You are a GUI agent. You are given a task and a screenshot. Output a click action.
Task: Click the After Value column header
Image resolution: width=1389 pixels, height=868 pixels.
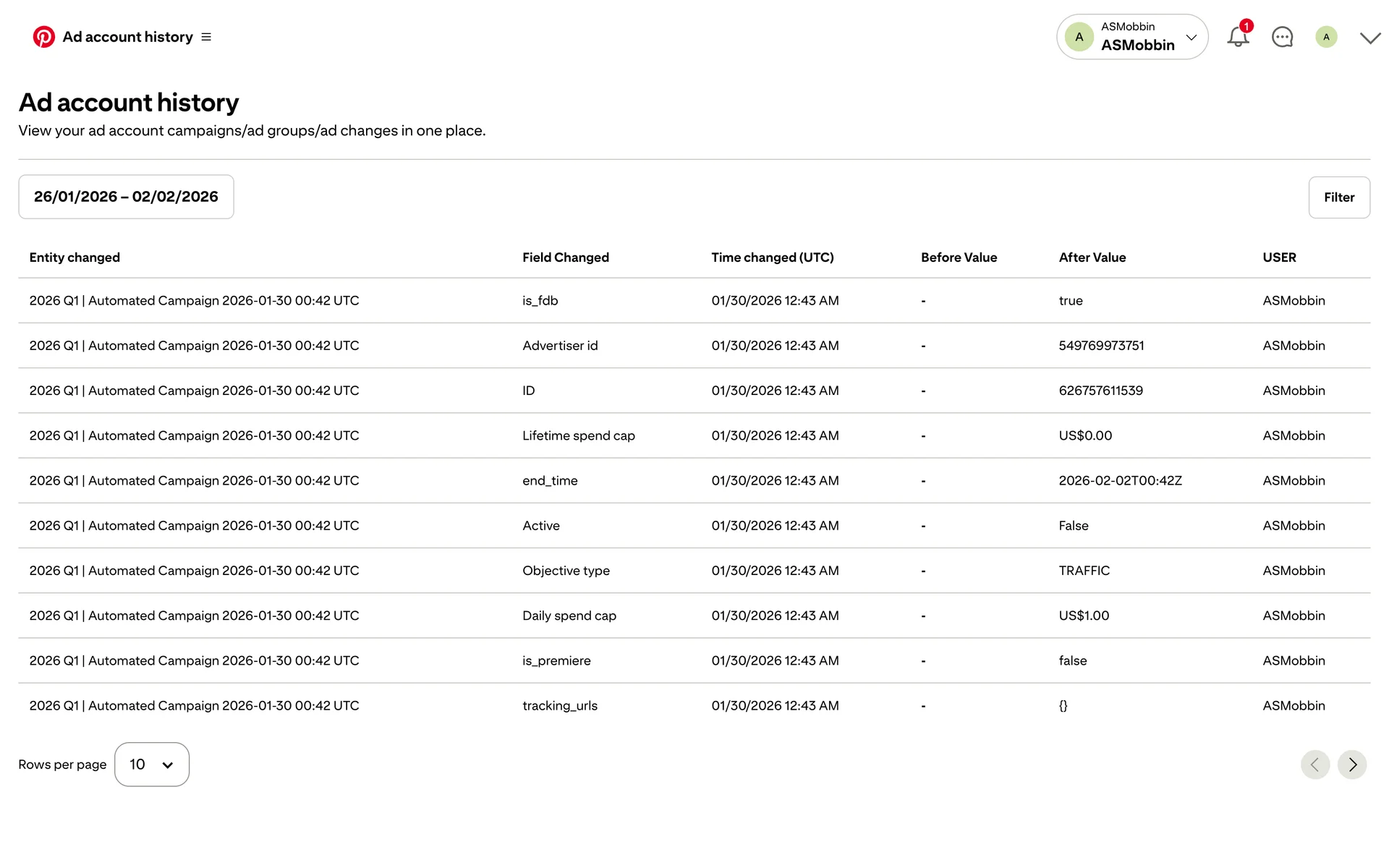tap(1092, 258)
